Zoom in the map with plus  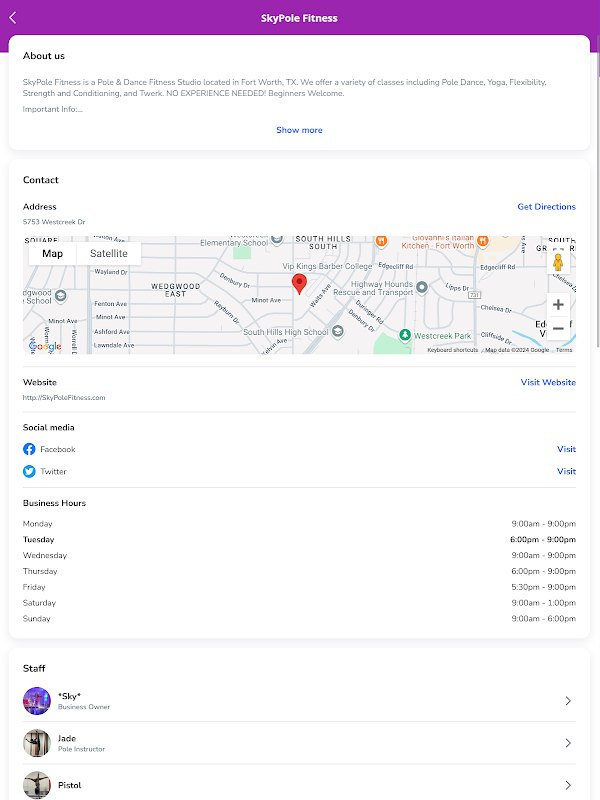click(558, 305)
